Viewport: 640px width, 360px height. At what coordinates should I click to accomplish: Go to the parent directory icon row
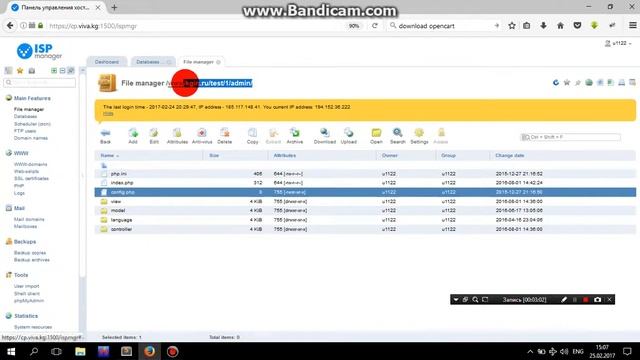(104, 165)
